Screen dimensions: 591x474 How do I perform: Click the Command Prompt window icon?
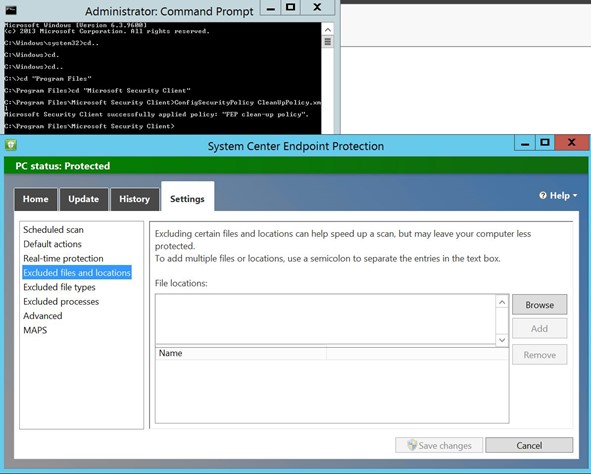pyautogui.click(x=11, y=10)
